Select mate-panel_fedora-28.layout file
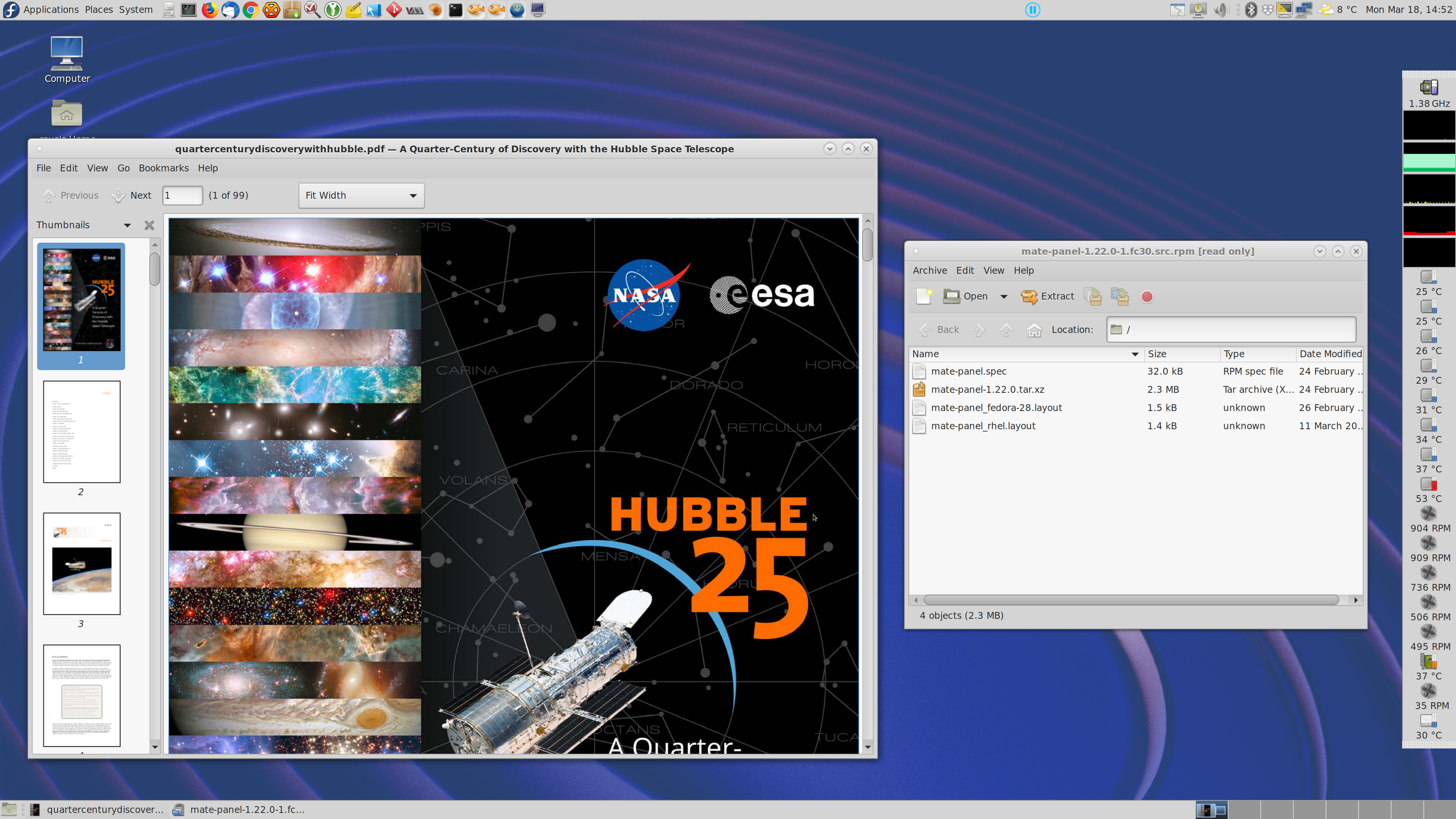Screen dimensions: 1456x819 tap(1136, 408)
